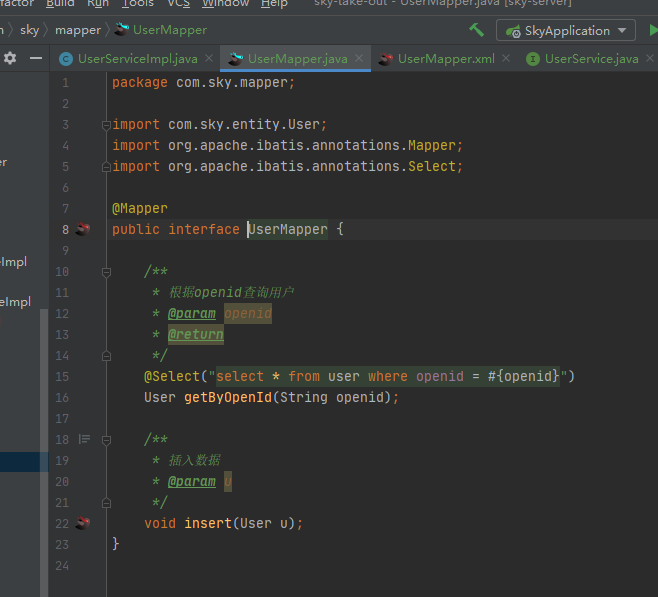Image resolution: width=658 pixels, height=597 pixels.
Task: Click the UserService.java interface icon
Action: coord(533,59)
